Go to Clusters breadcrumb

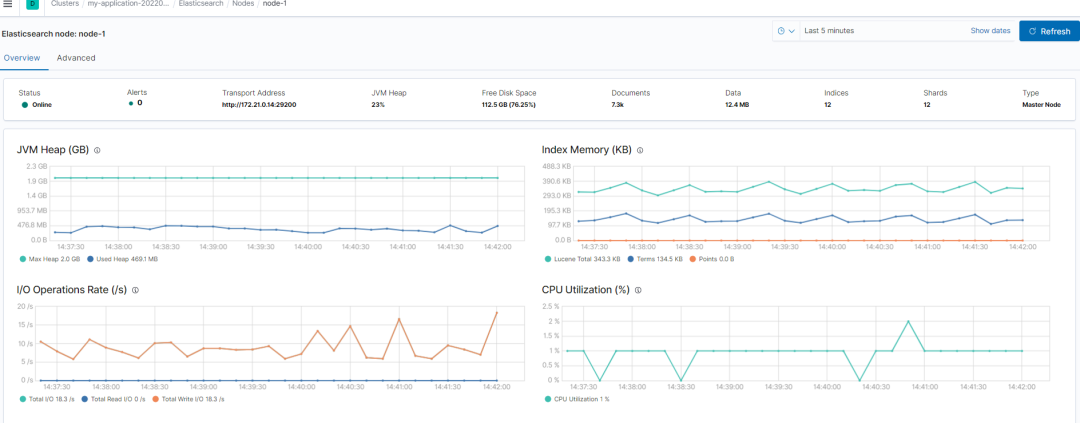click(x=65, y=4)
